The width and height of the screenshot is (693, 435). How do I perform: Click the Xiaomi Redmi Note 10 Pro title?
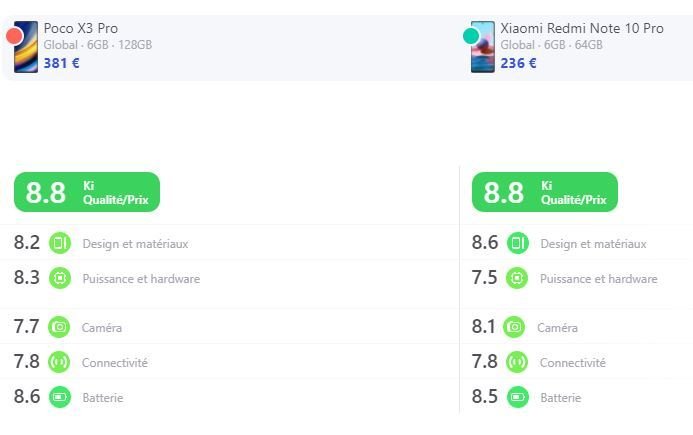[581, 28]
